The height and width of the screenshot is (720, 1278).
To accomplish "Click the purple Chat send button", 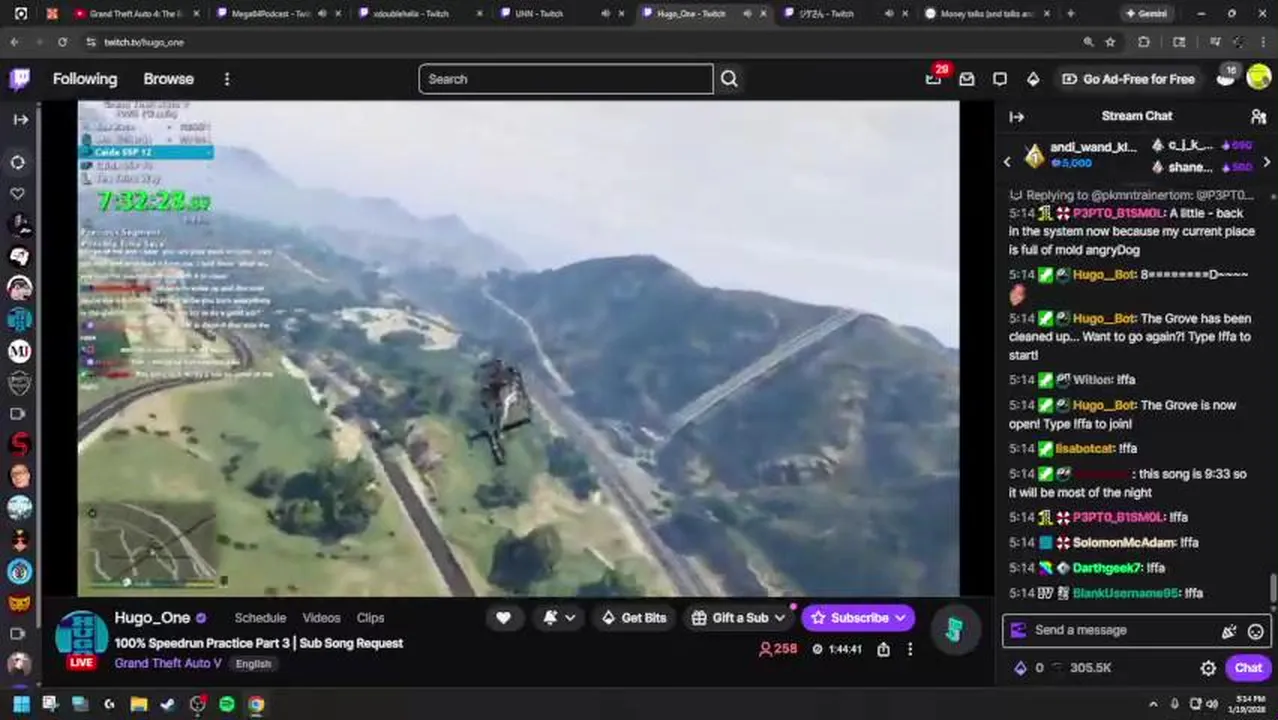I will click(1248, 668).
